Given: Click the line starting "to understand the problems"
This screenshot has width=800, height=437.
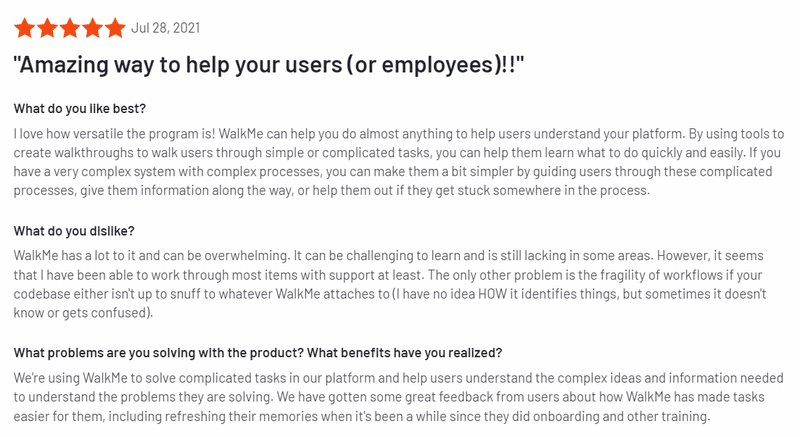Looking at the screenshot, I should (399, 396).
